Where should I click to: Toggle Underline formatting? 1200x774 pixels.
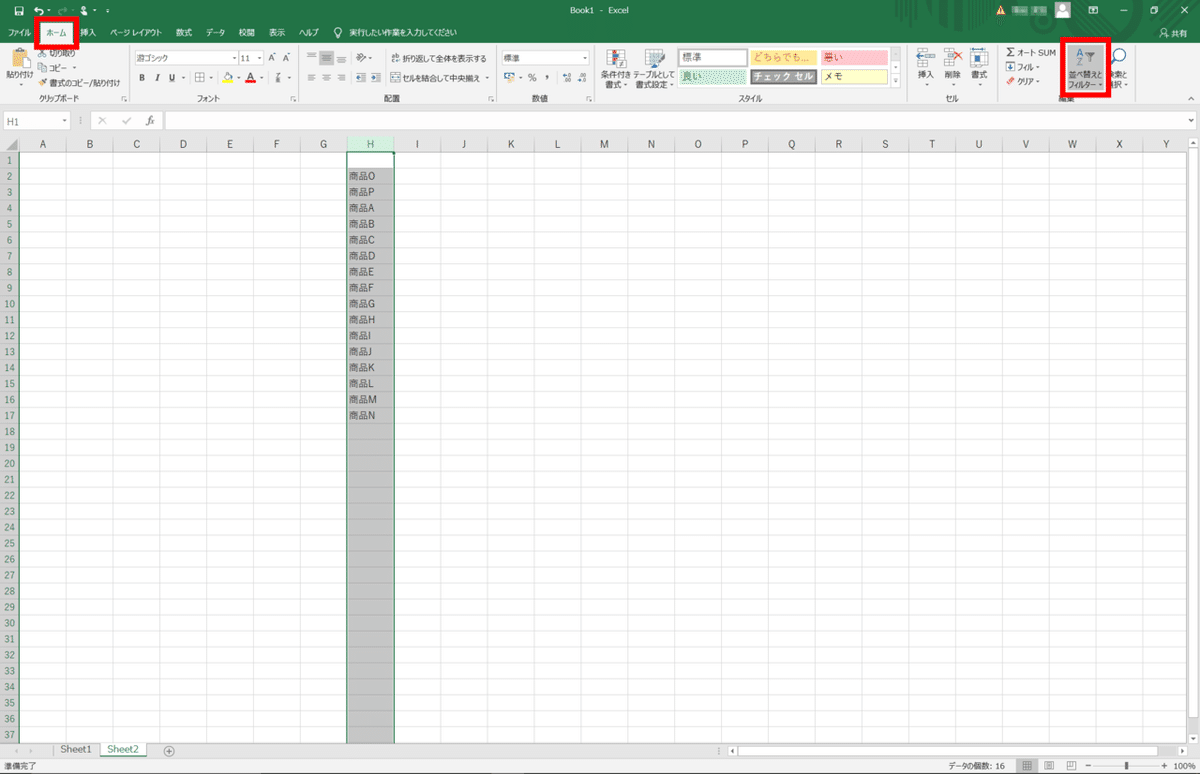[171, 77]
